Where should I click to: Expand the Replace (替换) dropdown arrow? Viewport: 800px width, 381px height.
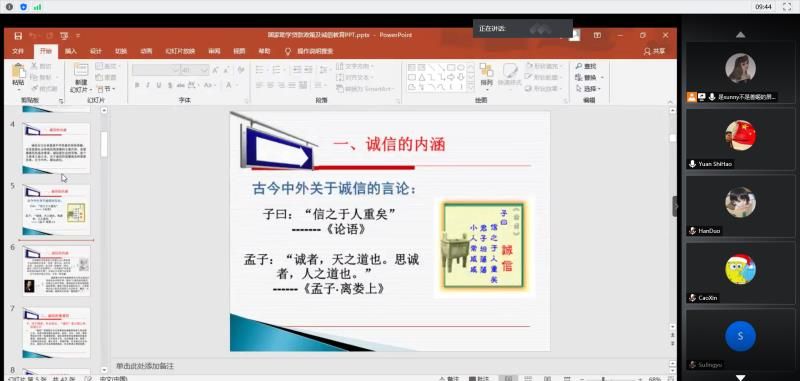tap(602, 78)
